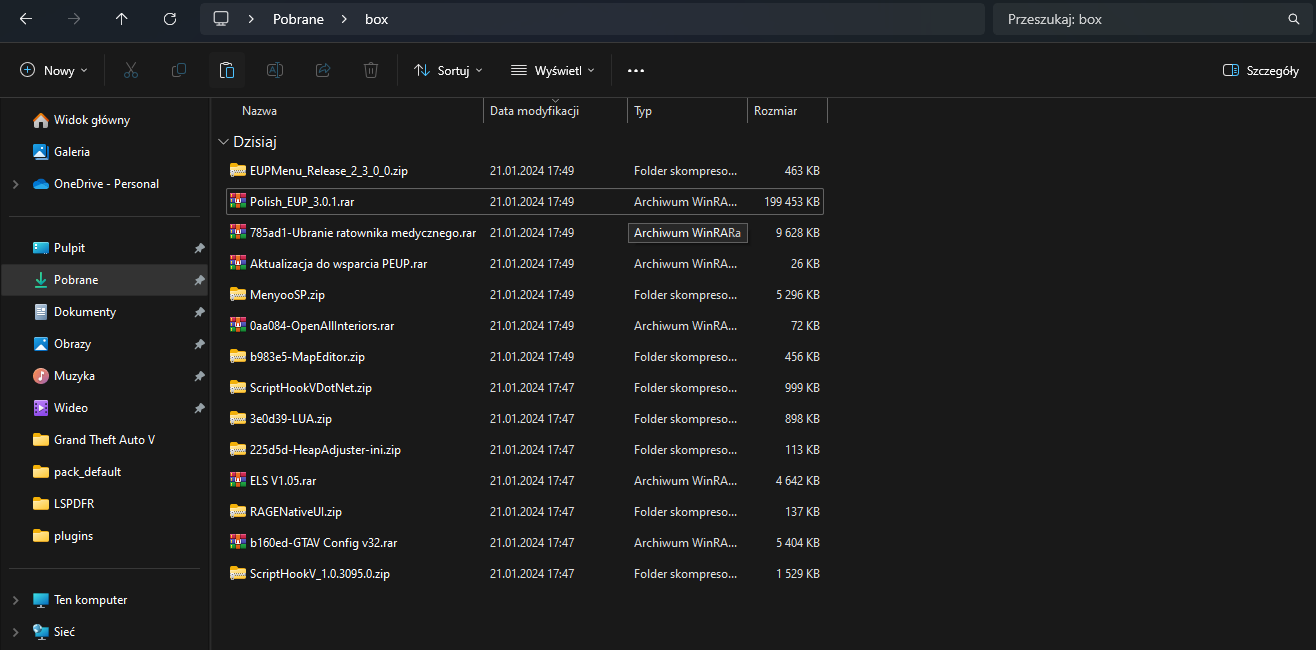Image resolution: width=1316 pixels, height=650 pixels.
Task: Open the Sortuj dropdown menu
Action: (448, 70)
